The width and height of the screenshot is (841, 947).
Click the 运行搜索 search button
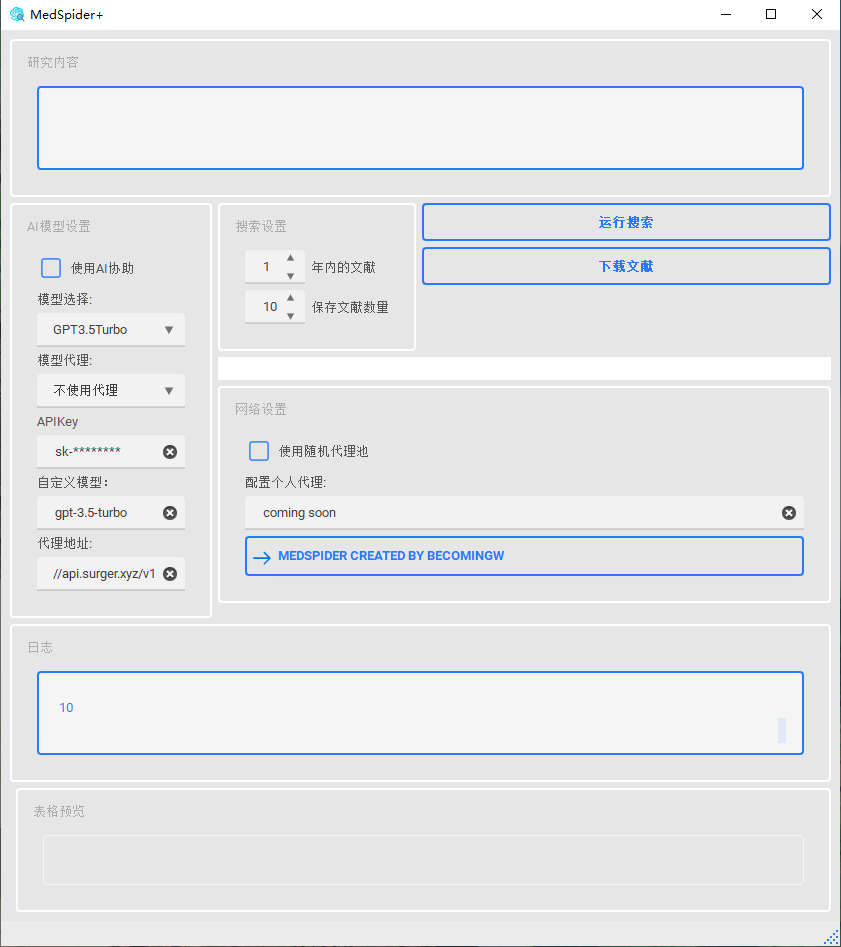click(x=625, y=221)
